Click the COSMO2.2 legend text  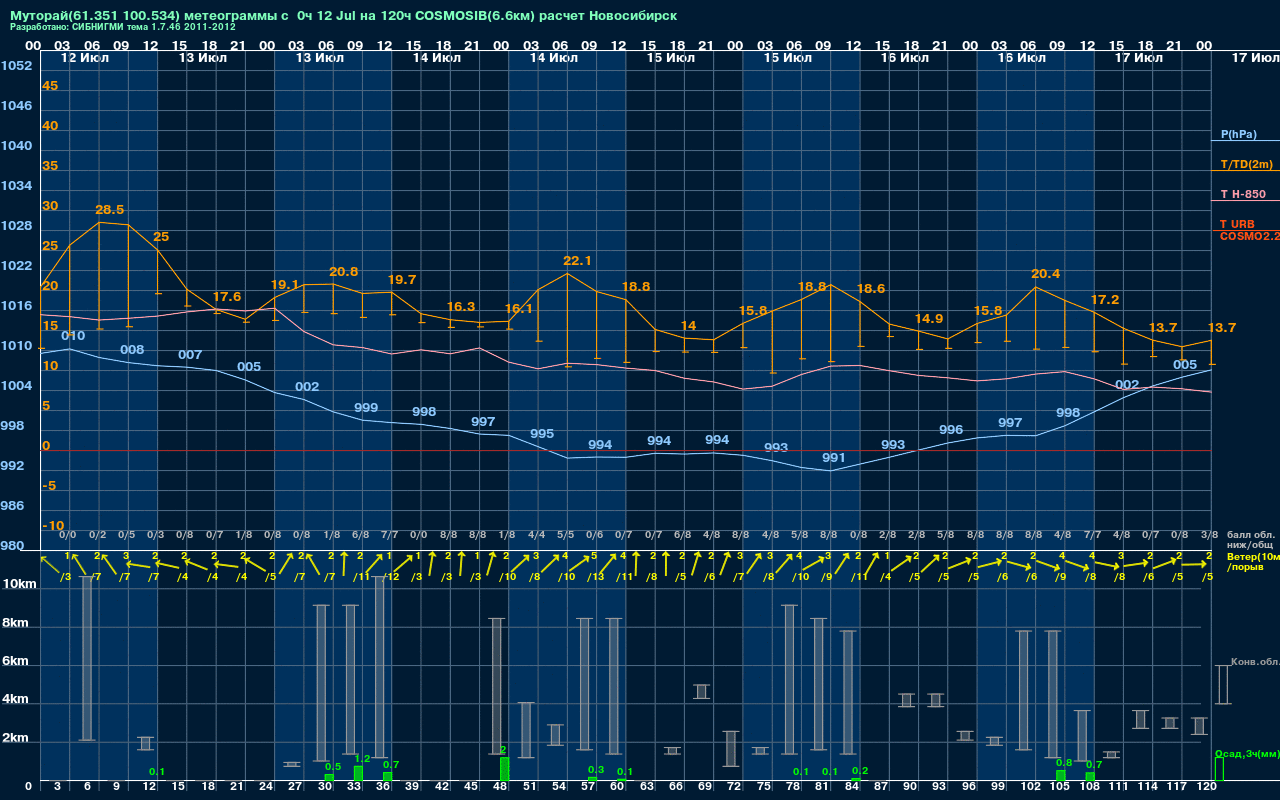(1250, 236)
